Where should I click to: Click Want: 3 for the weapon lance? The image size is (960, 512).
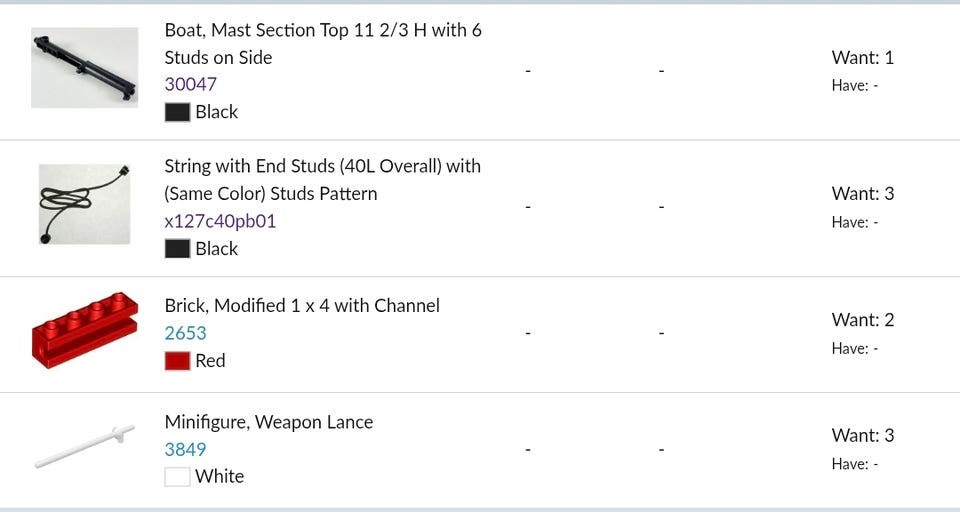862,435
